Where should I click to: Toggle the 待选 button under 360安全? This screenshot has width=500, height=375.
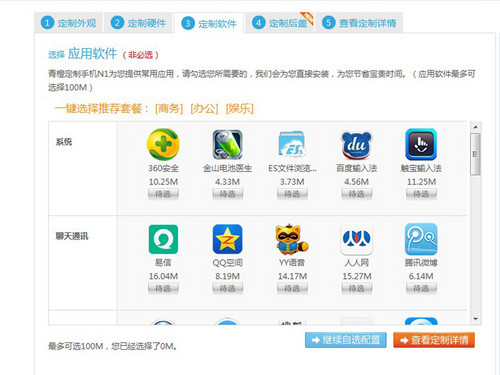tap(163, 194)
